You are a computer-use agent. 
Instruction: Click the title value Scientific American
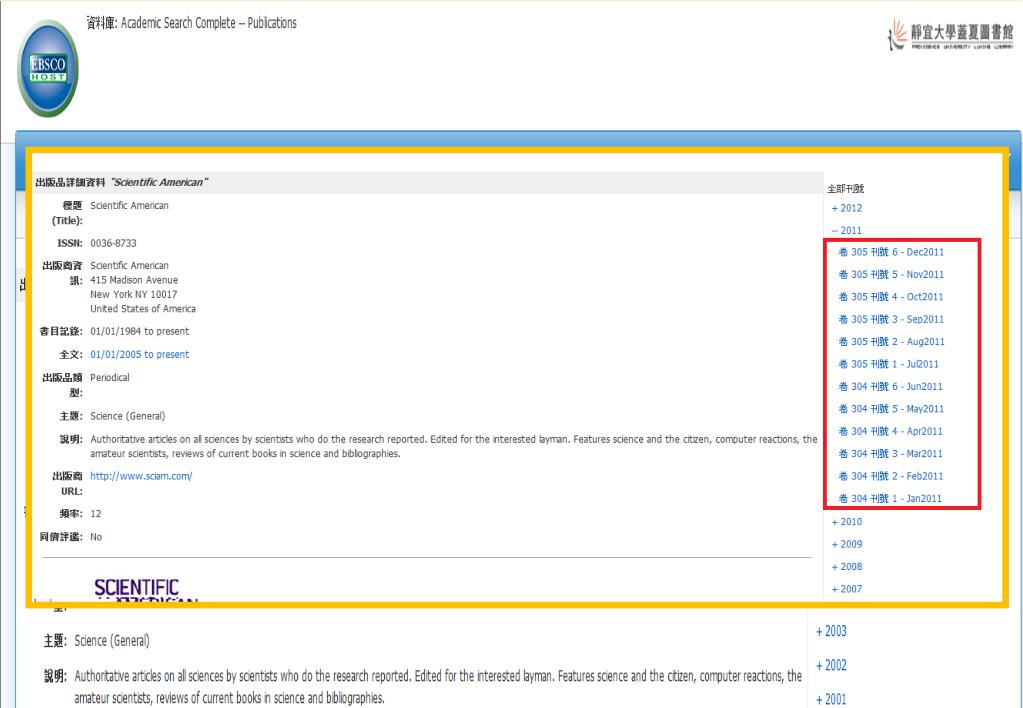point(129,206)
